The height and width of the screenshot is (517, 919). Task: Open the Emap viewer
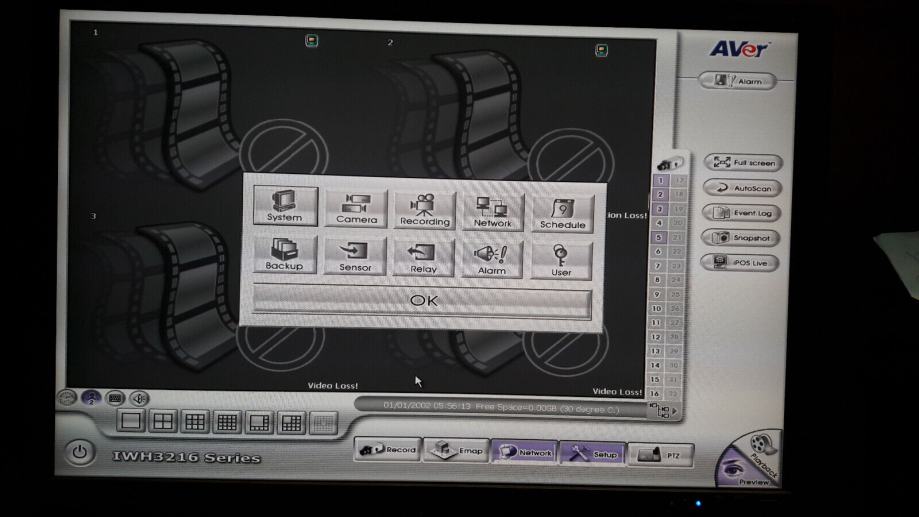[x=456, y=451]
